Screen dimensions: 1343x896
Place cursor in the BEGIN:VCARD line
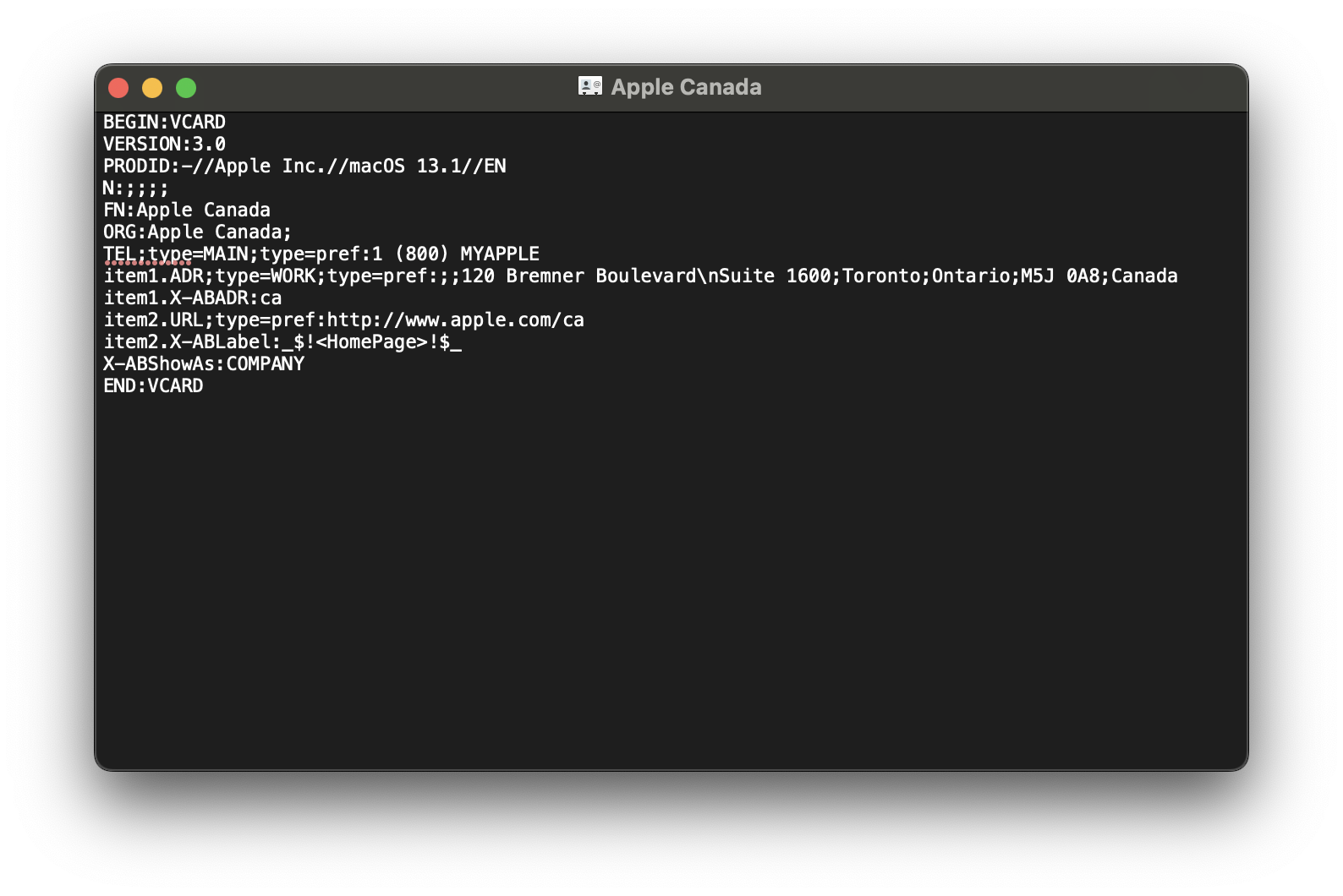coord(164,123)
